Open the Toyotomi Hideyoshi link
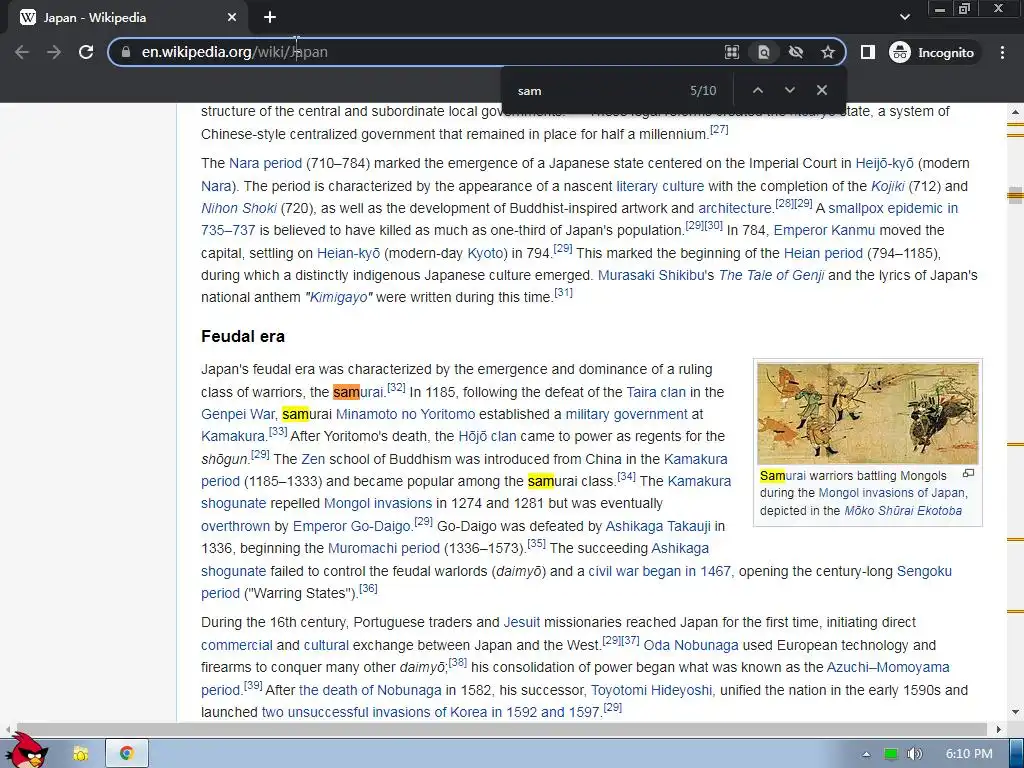 pos(651,690)
